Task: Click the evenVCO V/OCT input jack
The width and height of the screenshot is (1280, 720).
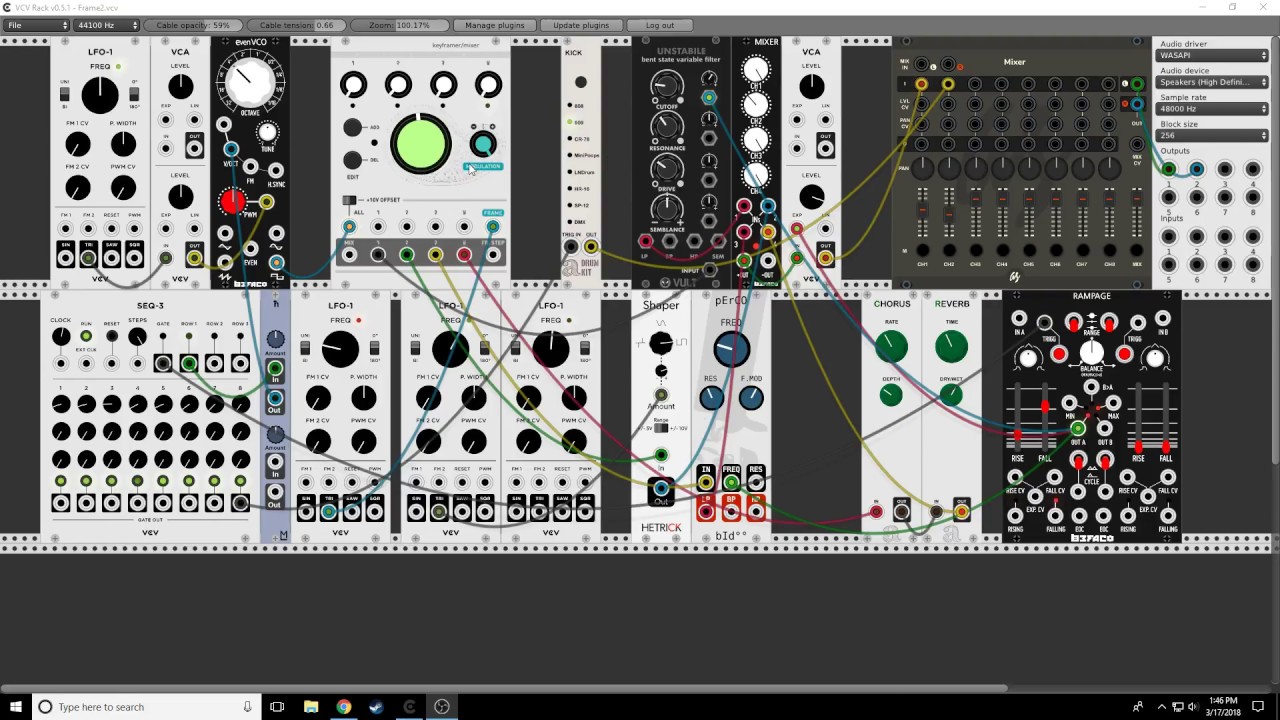Action: coord(231,150)
